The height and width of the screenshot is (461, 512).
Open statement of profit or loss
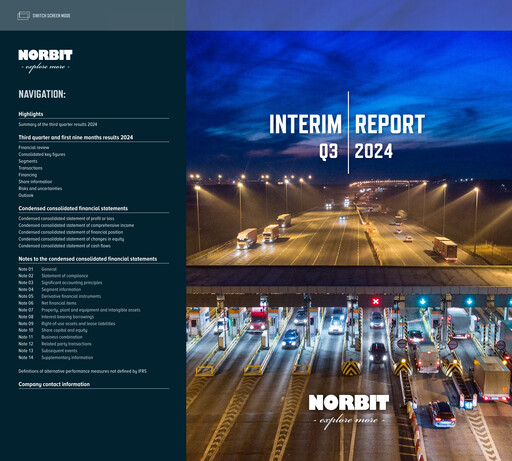click(66, 219)
